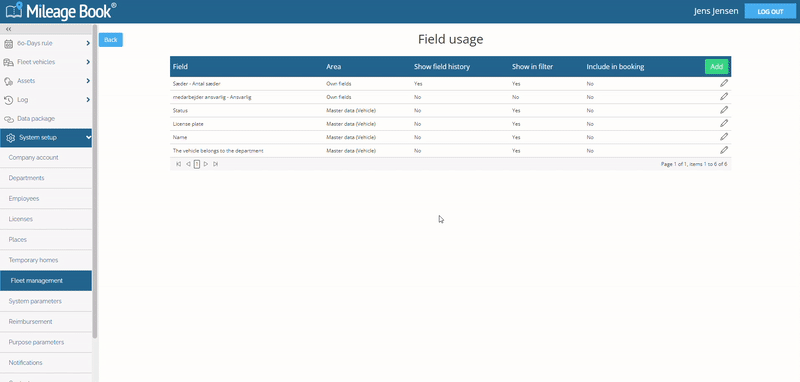Screen dimensions: 800x382
Task: Click the Data package icon
Action: tap(8, 119)
